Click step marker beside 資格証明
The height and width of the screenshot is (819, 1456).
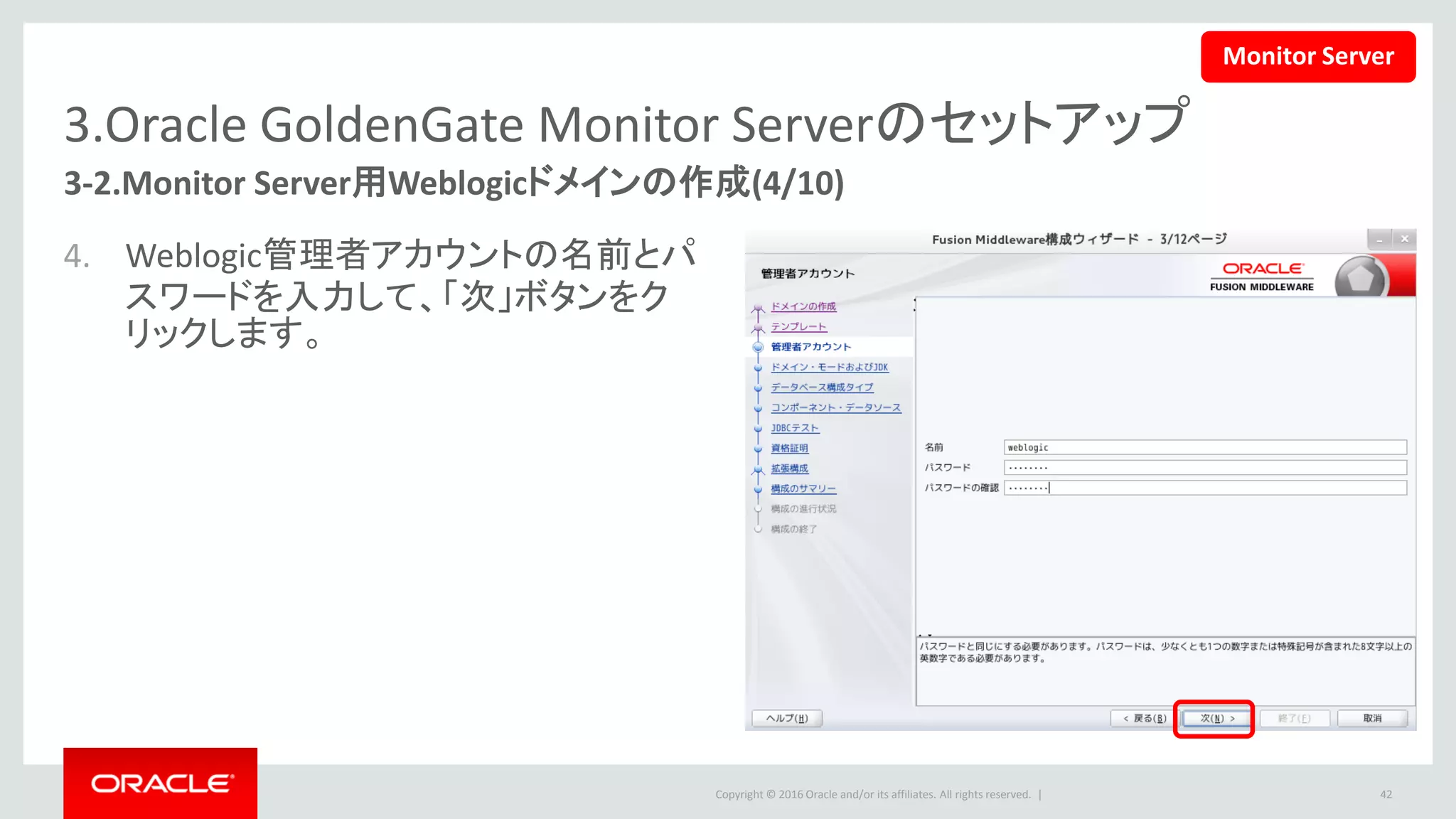click(758, 449)
